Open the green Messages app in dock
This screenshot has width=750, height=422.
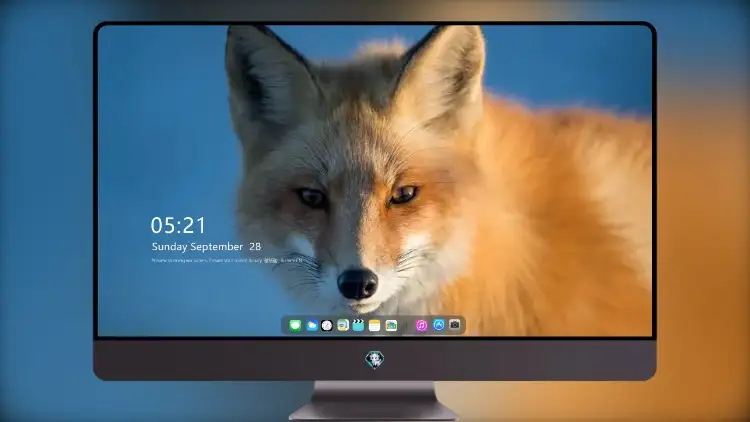pyautogui.click(x=295, y=326)
